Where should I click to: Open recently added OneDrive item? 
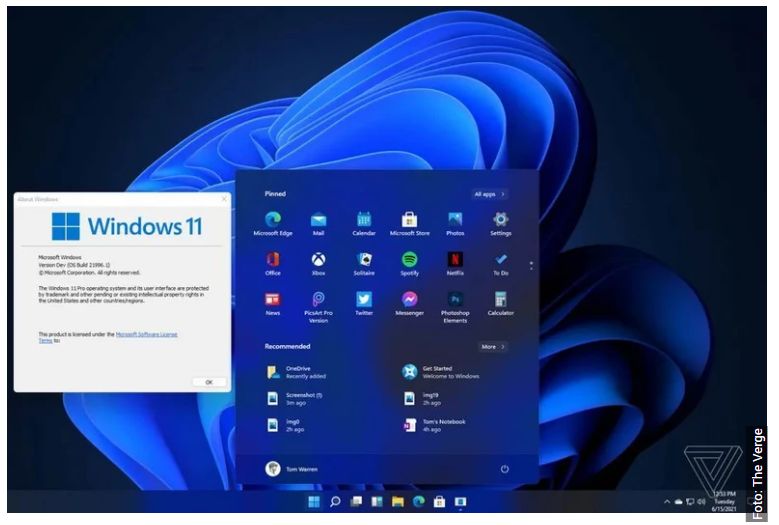pyautogui.click(x=296, y=372)
